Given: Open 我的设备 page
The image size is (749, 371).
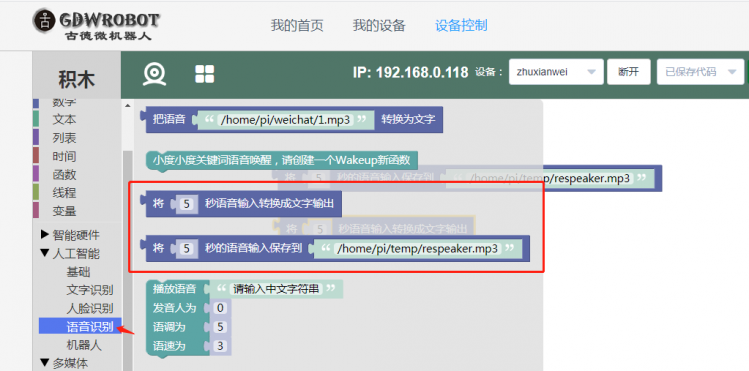Looking at the screenshot, I should (x=379, y=25).
